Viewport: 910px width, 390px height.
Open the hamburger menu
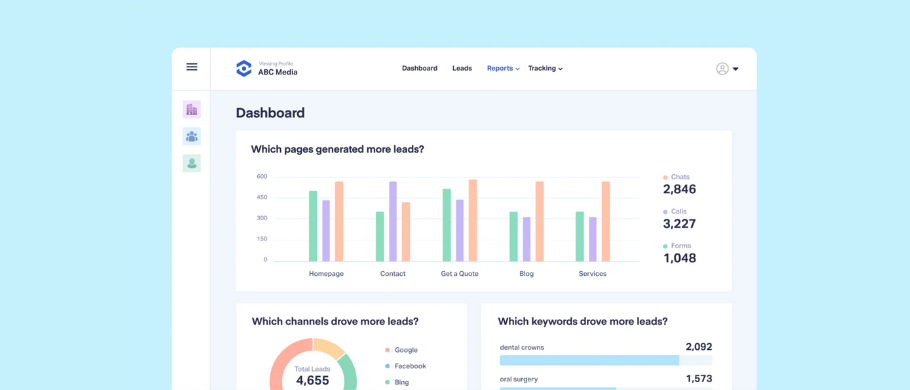coord(192,67)
